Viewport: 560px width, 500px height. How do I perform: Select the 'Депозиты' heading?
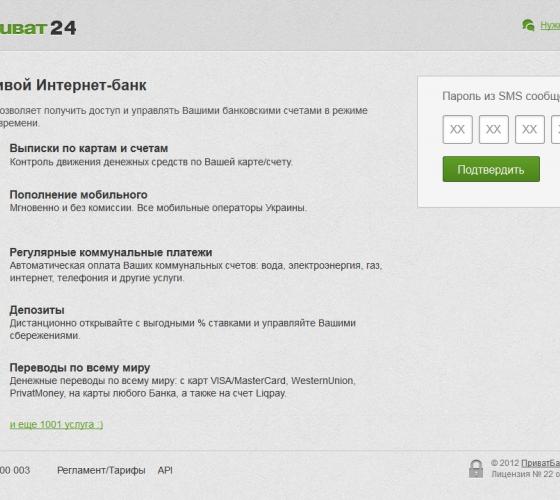[37, 310]
